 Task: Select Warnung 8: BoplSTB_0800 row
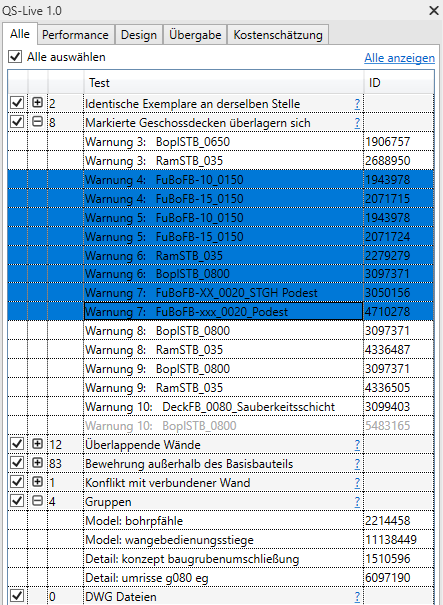point(221,331)
